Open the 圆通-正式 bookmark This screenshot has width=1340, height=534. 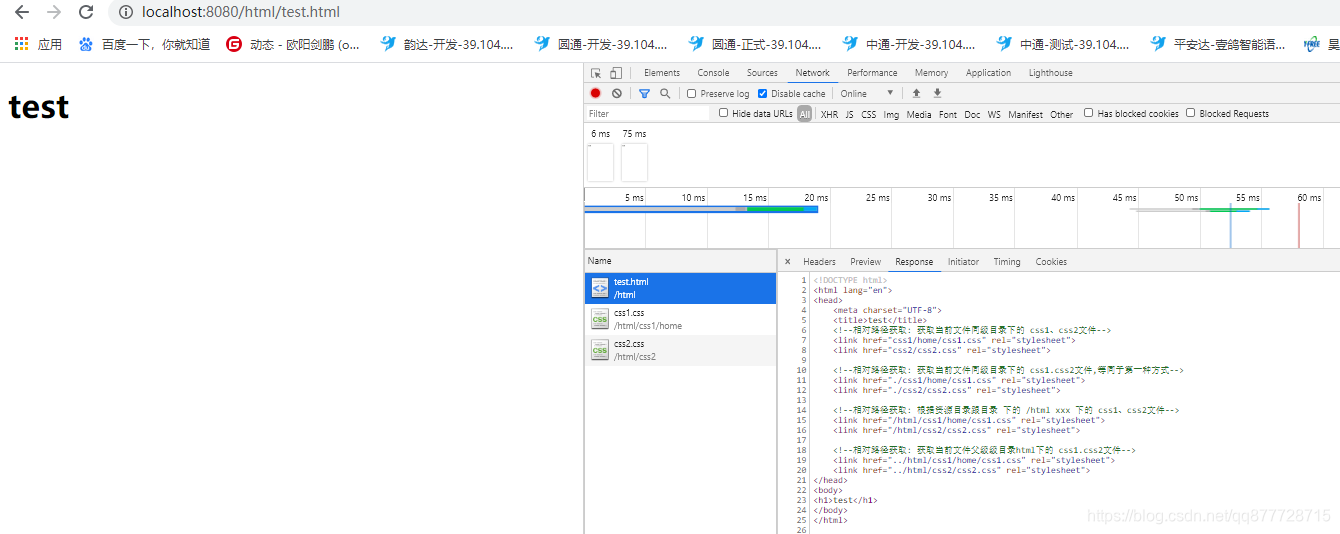(x=755, y=44)
